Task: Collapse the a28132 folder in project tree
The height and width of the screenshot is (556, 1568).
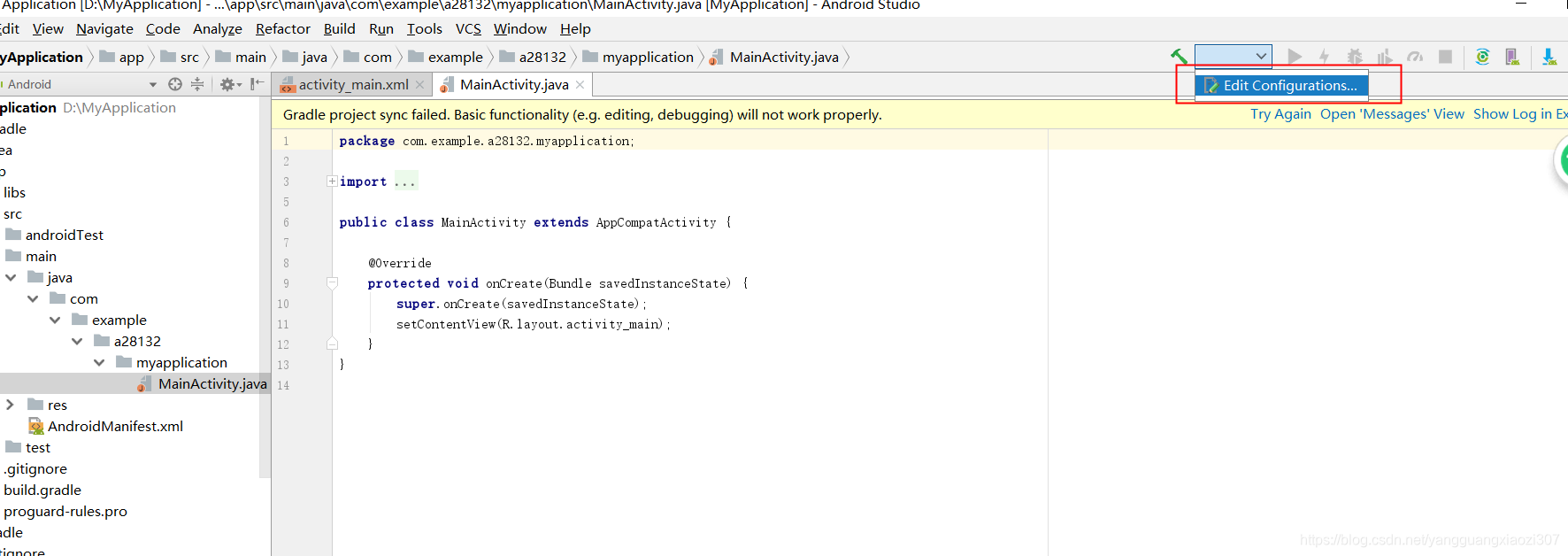Action: coord(77,342)
